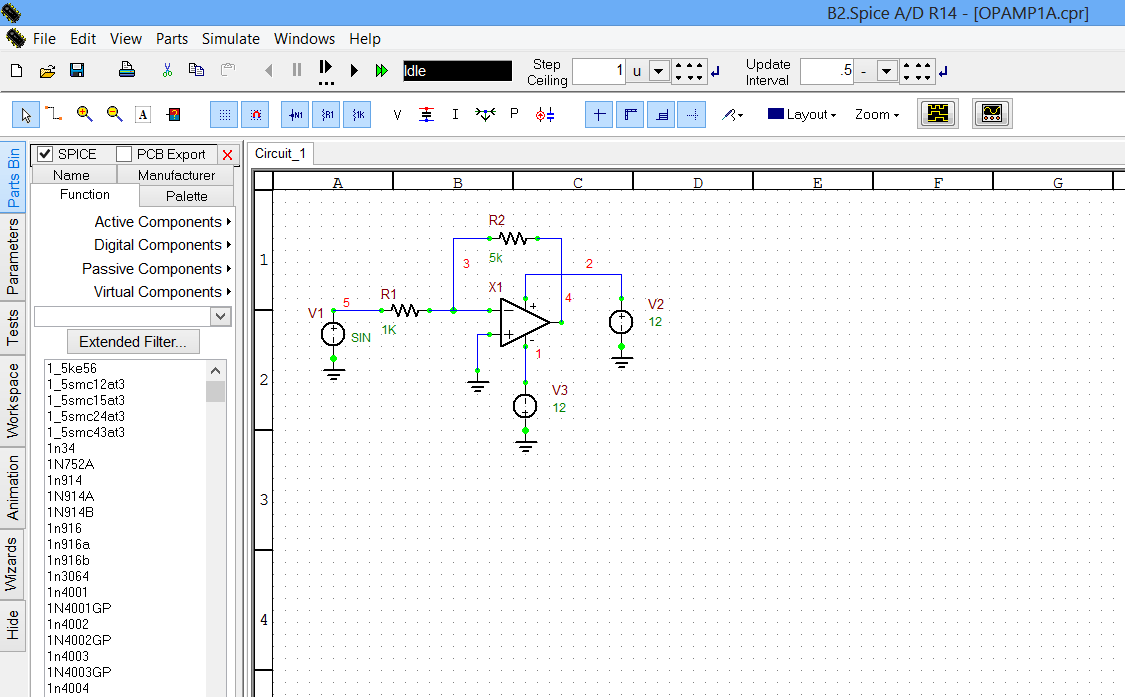
Task: Expand Active Components category
Action: click(158, 222)
